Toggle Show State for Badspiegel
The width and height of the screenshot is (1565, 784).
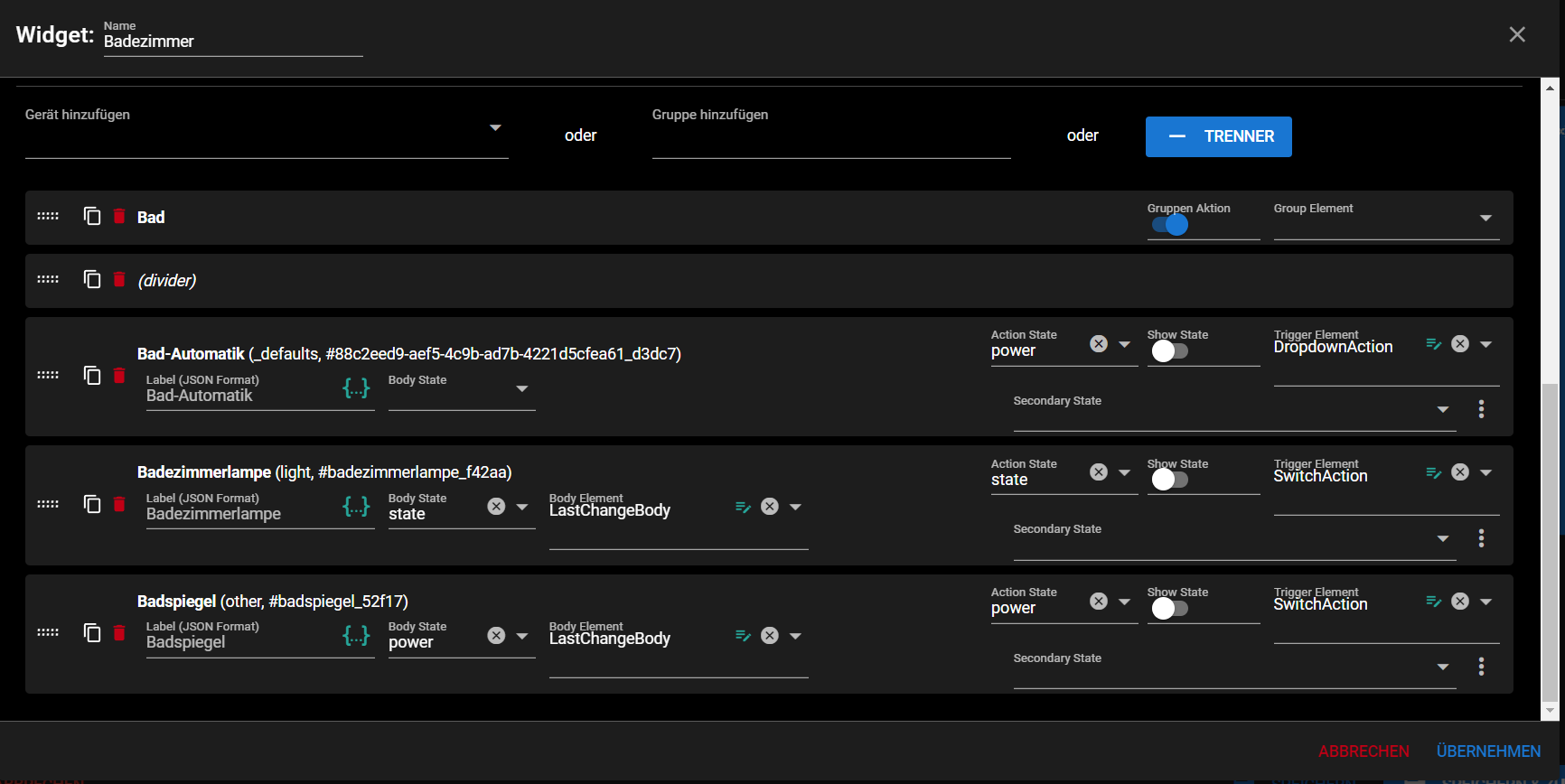tap(1170, 609)
